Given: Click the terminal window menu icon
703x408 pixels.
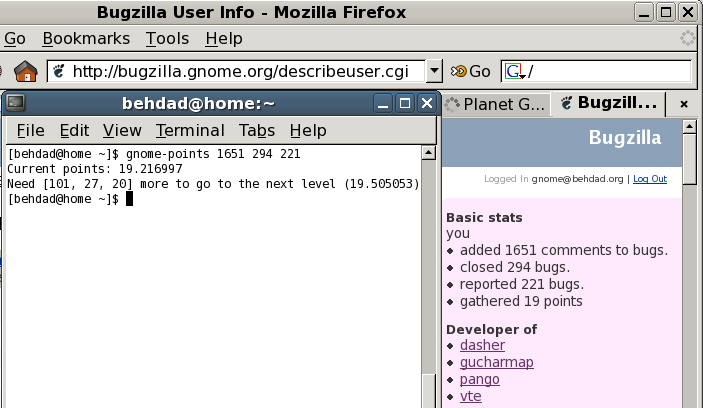Looking at the screenshot, I should (15, 103).
